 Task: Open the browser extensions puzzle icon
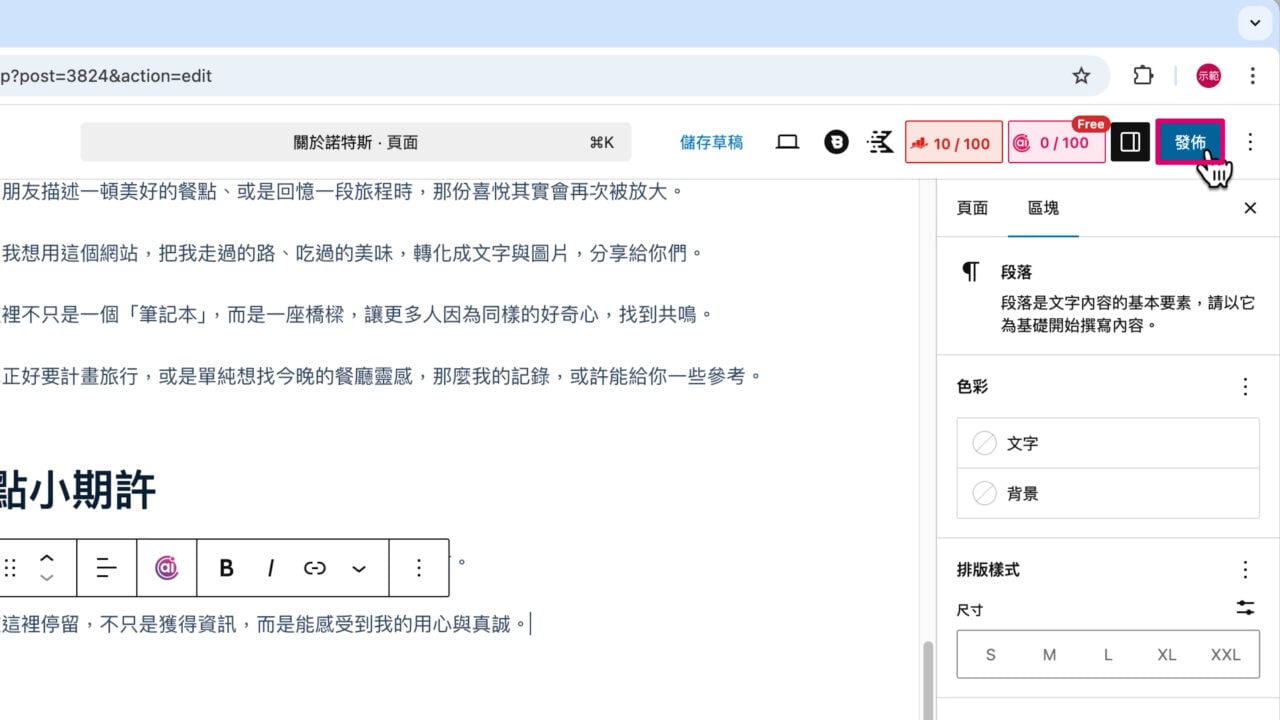tap(1142, 76)
